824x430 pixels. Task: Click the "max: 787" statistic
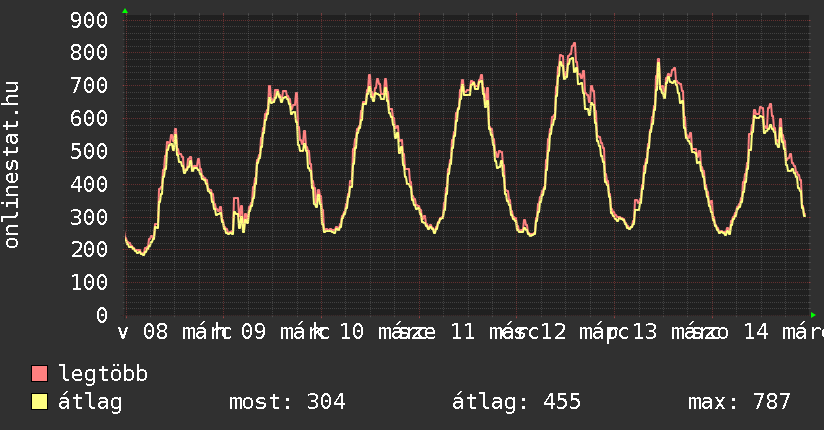pyautogui.click(x=739, y=402)
